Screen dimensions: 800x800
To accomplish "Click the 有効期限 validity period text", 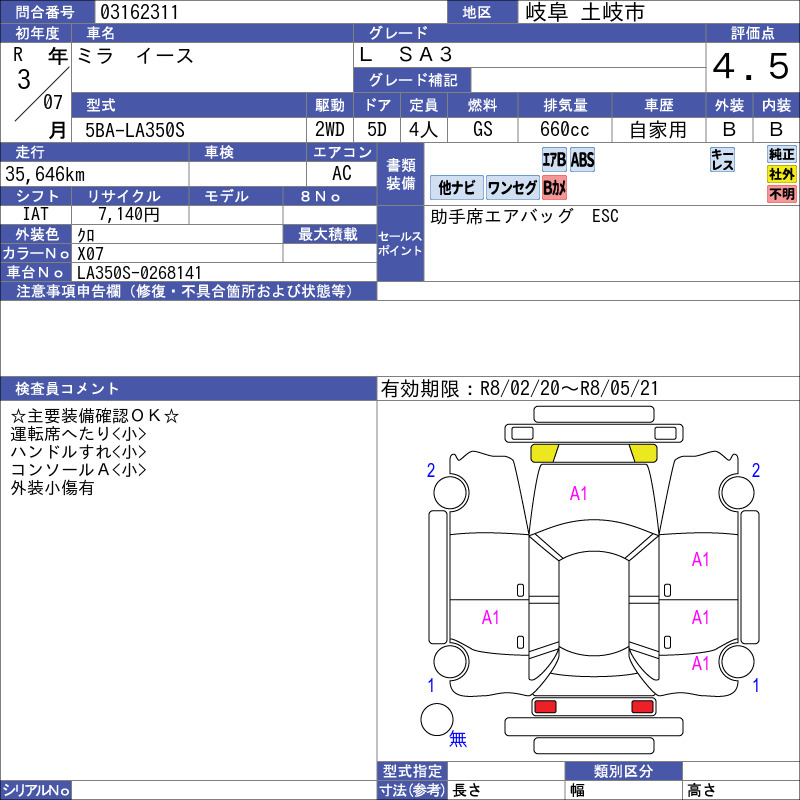I will (x=520, y=385).
